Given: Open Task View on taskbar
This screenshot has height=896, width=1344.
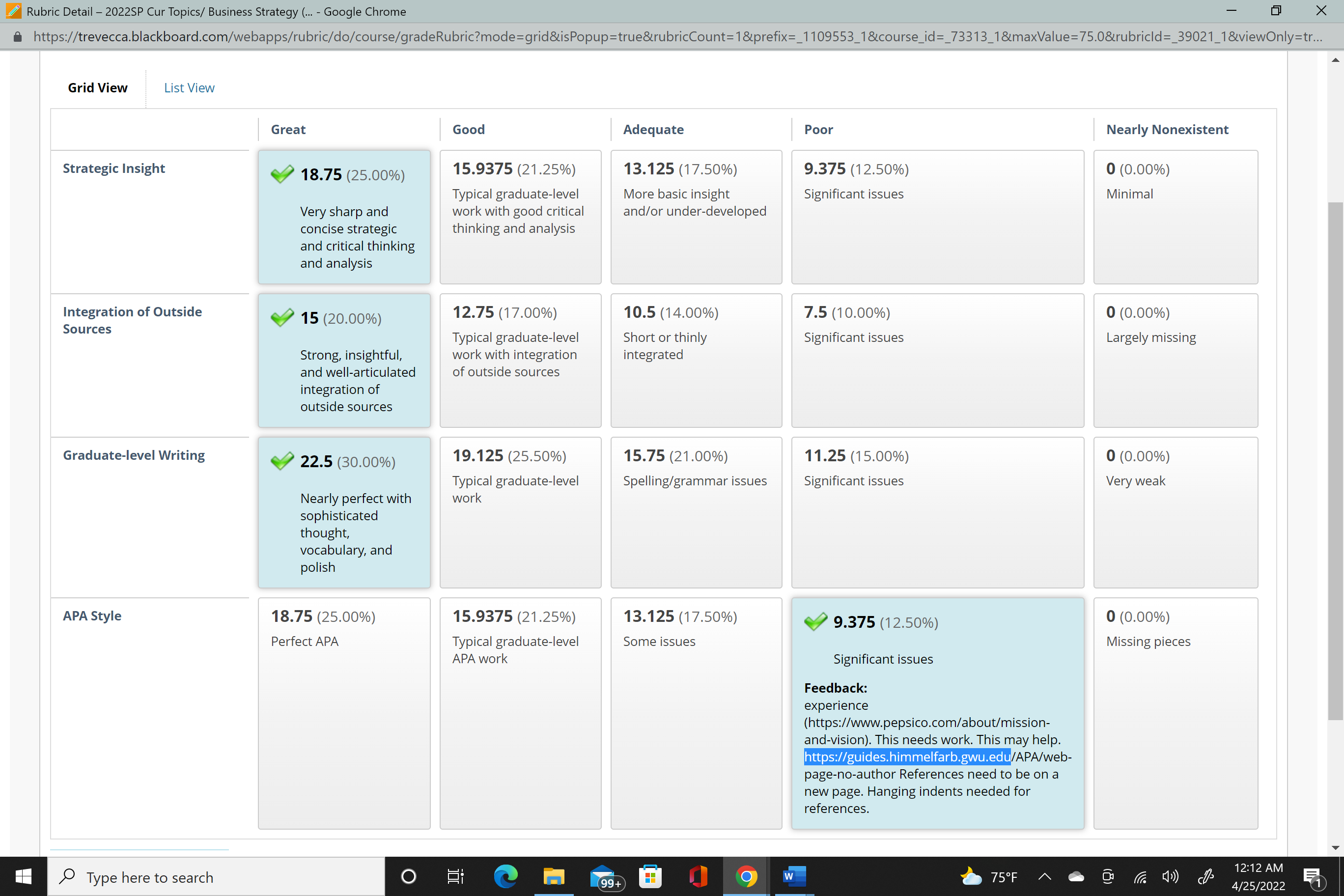Looking at the screenshot, I should (x=455, y=876).
